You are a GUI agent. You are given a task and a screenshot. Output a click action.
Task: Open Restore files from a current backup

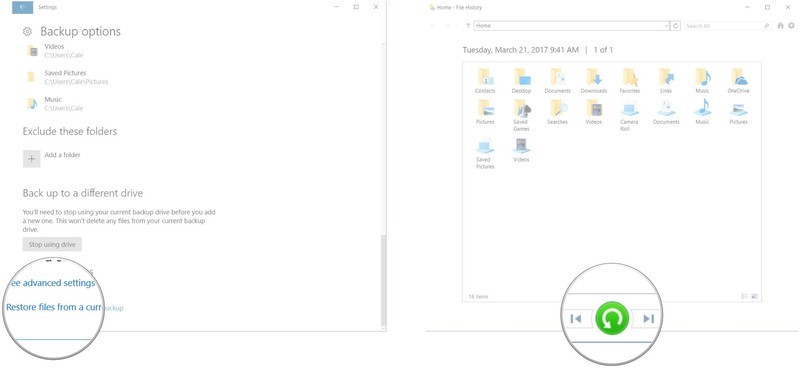click(64, 307)
